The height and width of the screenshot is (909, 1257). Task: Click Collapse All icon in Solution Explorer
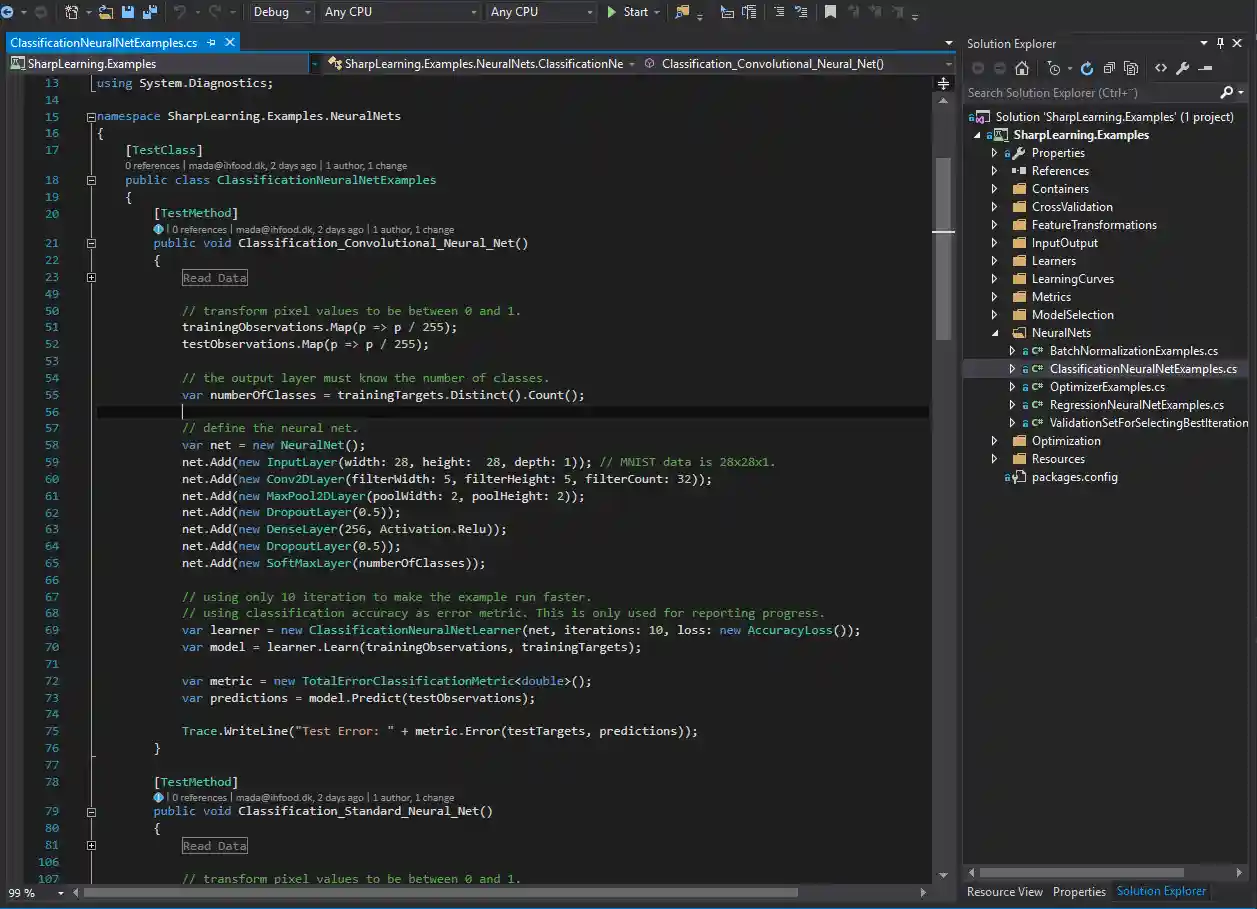1109,69
